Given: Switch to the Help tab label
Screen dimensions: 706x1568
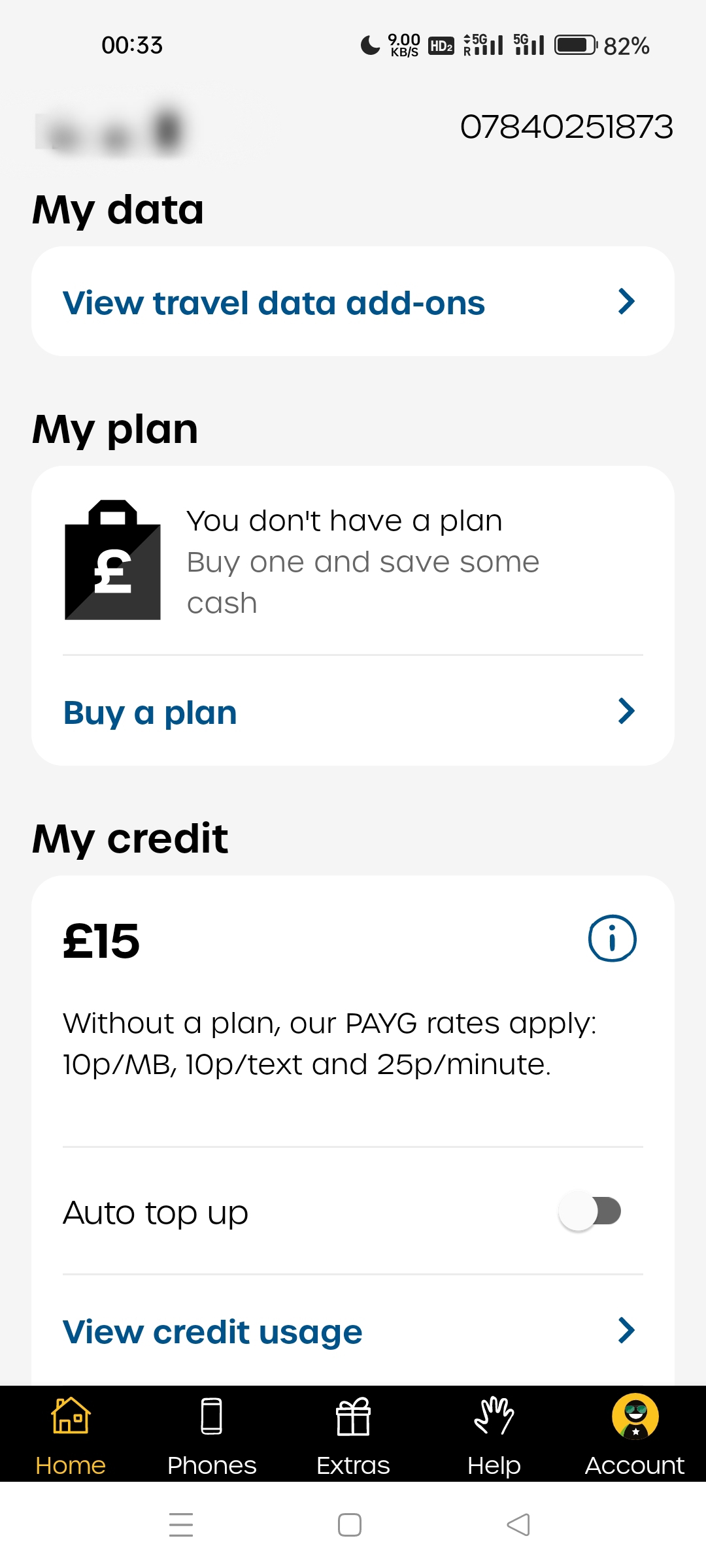Looking at the screenshot, I should [x=494, y=1465].
